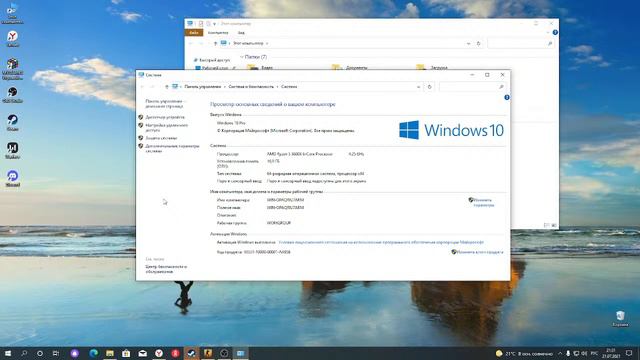Screen dimensions: 640x360
Task: Open Explorer quick access toolbar dropdown
Action: [x=215, y=24]
